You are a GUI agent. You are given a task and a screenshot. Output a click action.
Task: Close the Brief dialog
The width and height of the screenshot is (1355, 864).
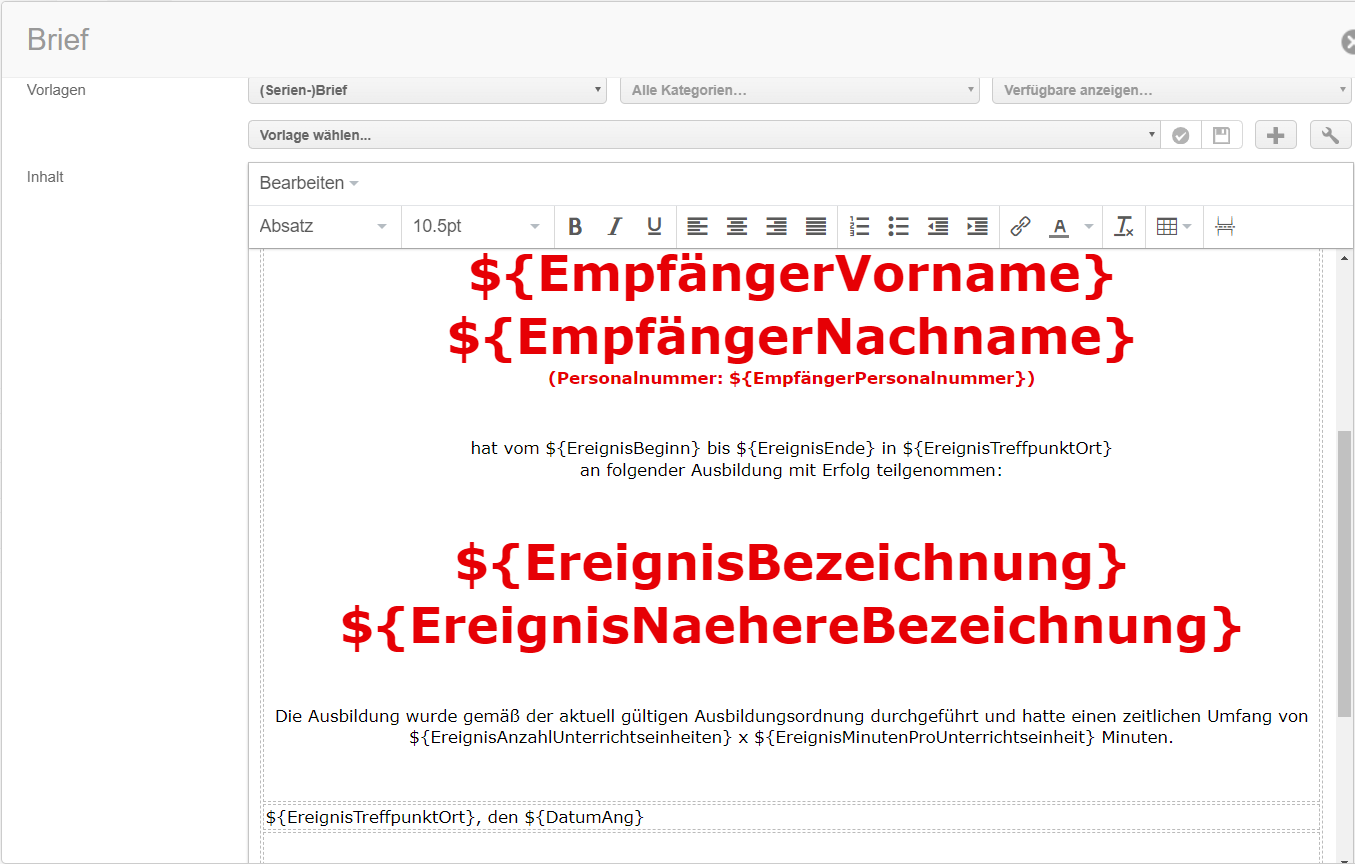(1348, 42)
